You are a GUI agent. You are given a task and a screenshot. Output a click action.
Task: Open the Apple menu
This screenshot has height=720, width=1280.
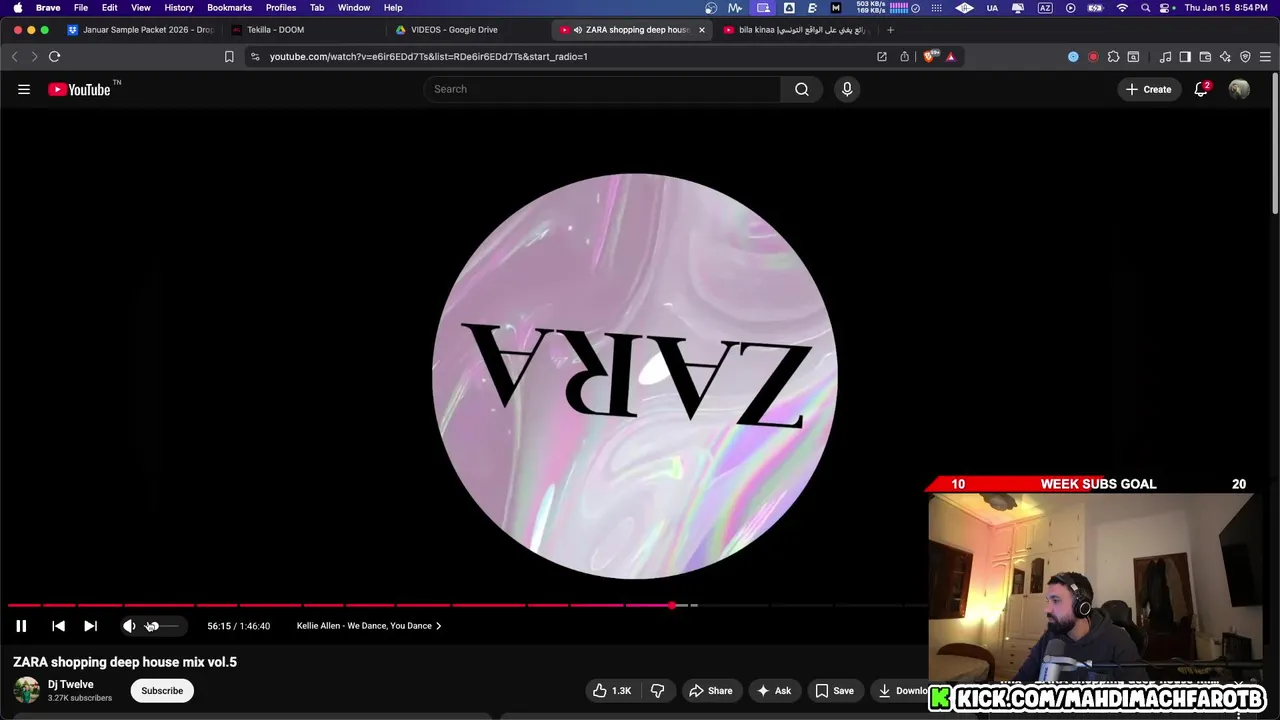(17, 8)
